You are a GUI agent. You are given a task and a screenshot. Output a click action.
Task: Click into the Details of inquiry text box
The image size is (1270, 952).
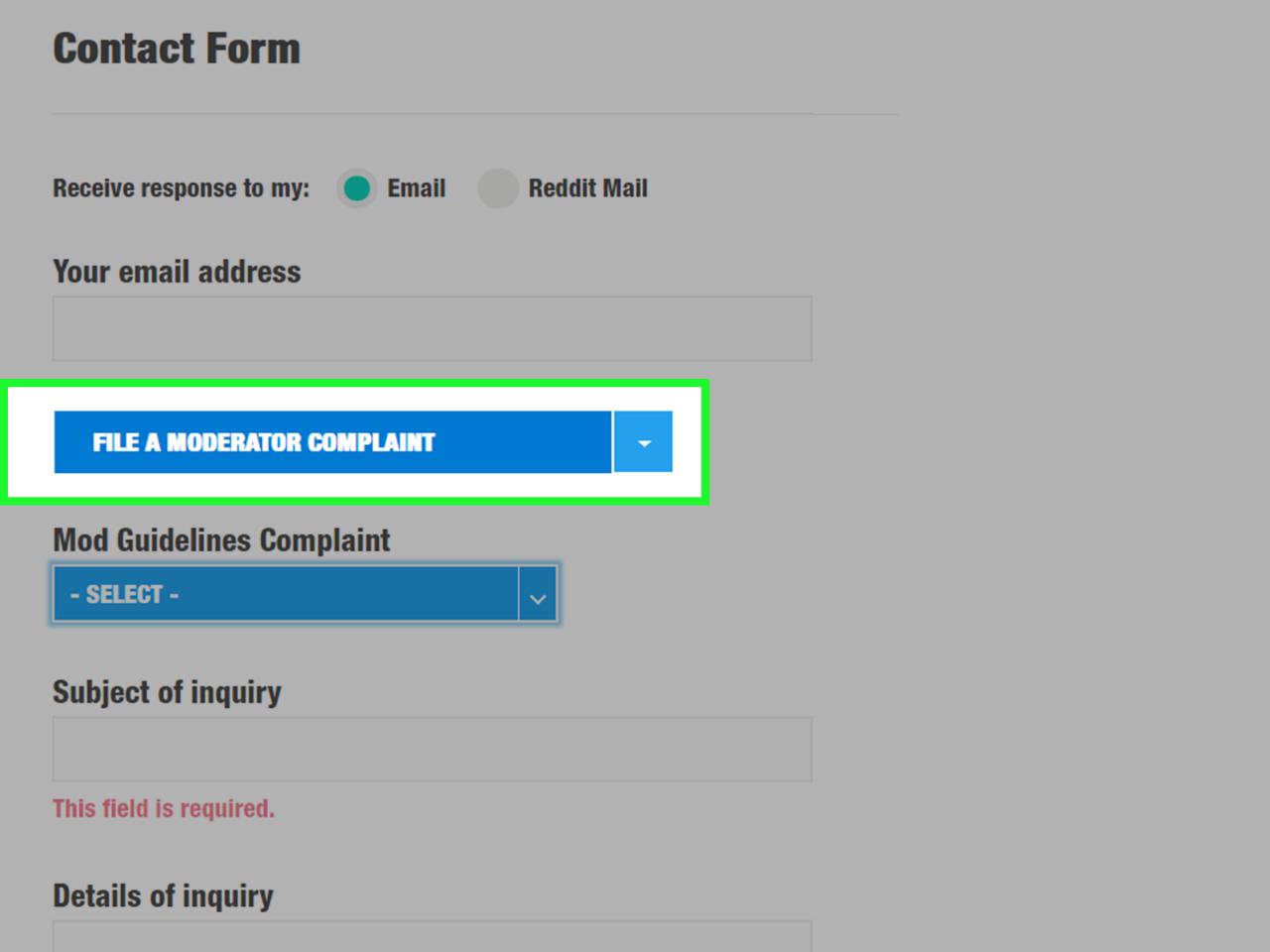coord(432,938)
